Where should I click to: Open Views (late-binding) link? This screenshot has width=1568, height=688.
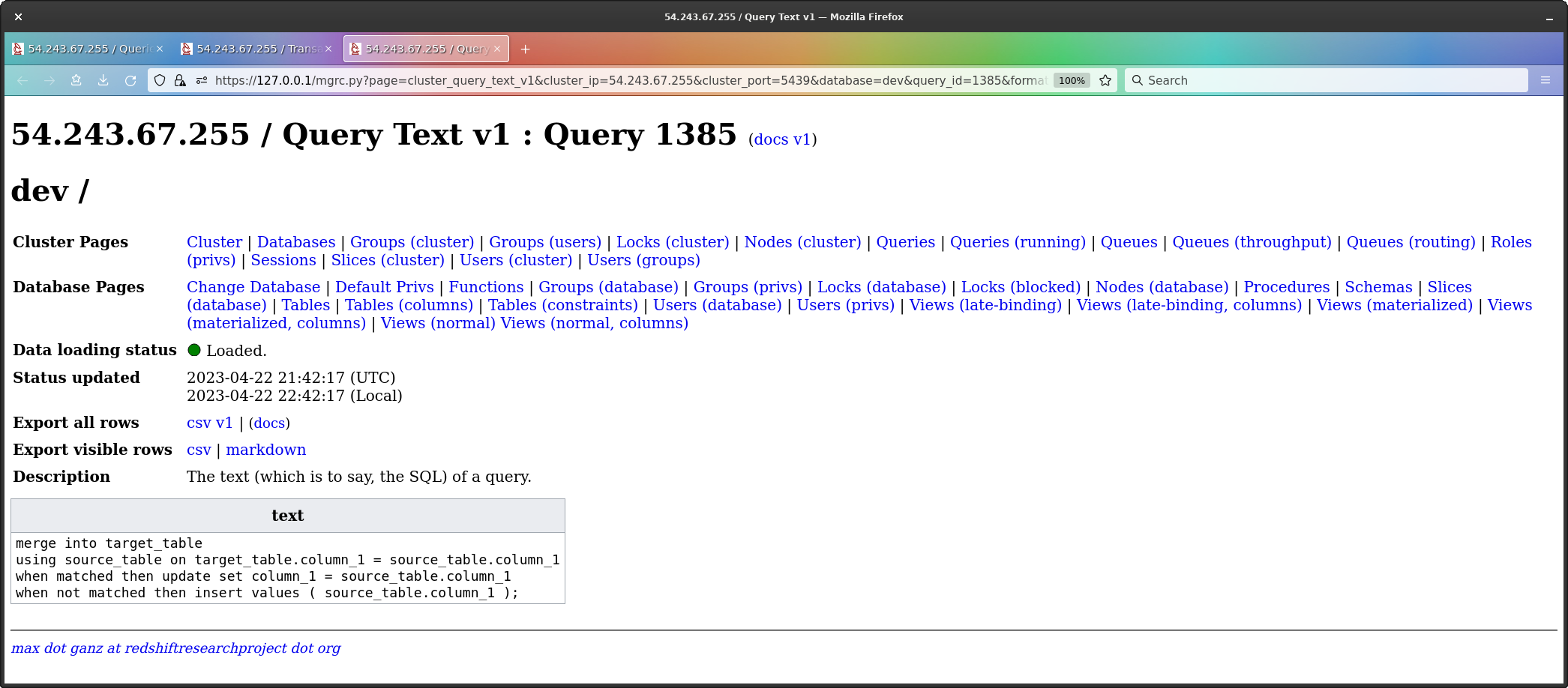point(985,305)
